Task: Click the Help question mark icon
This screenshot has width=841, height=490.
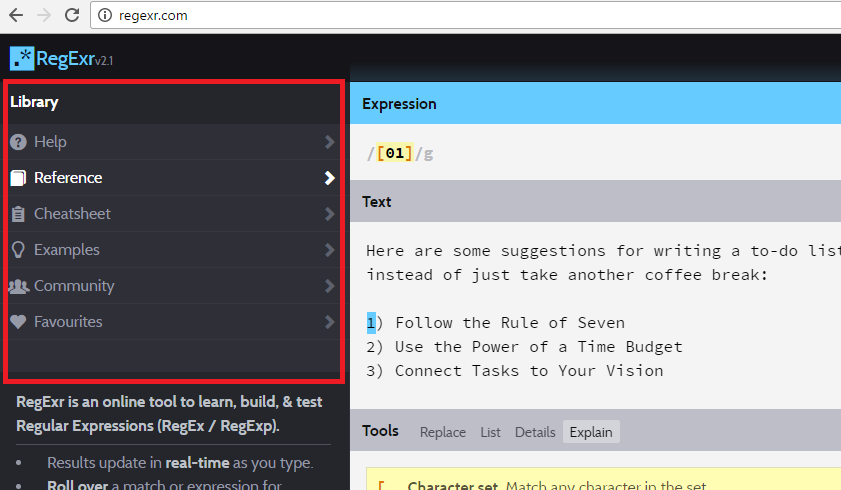Action: point(18,142)
